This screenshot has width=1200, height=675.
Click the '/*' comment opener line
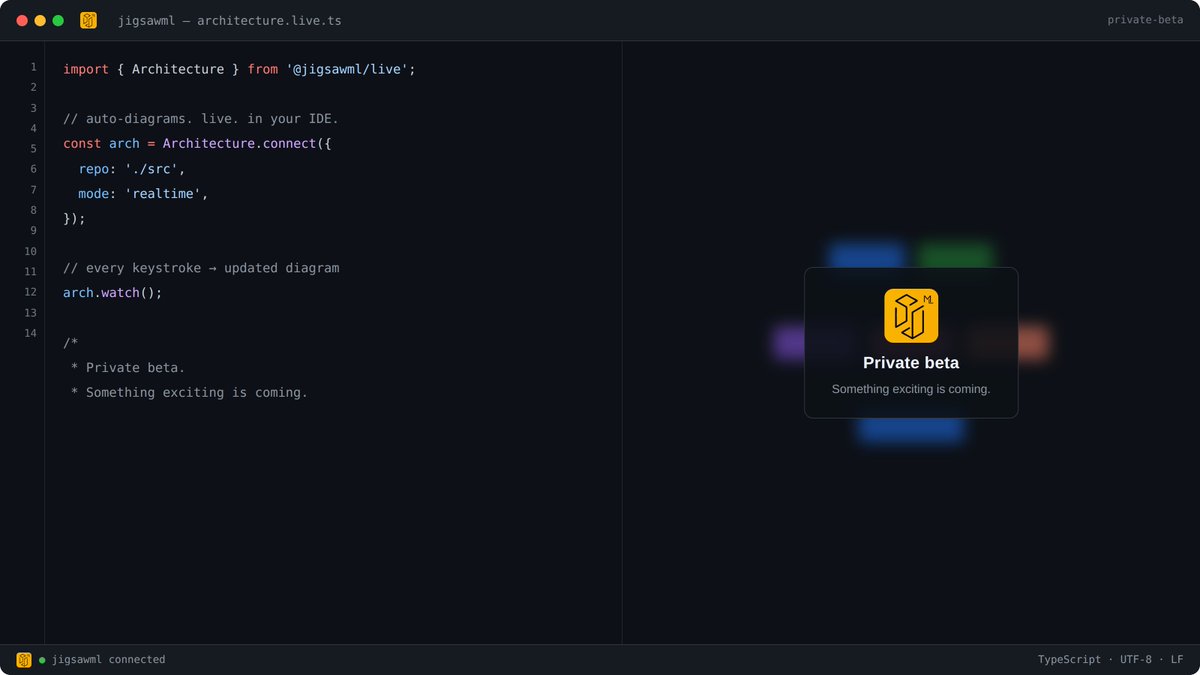[x=70, y=343]
